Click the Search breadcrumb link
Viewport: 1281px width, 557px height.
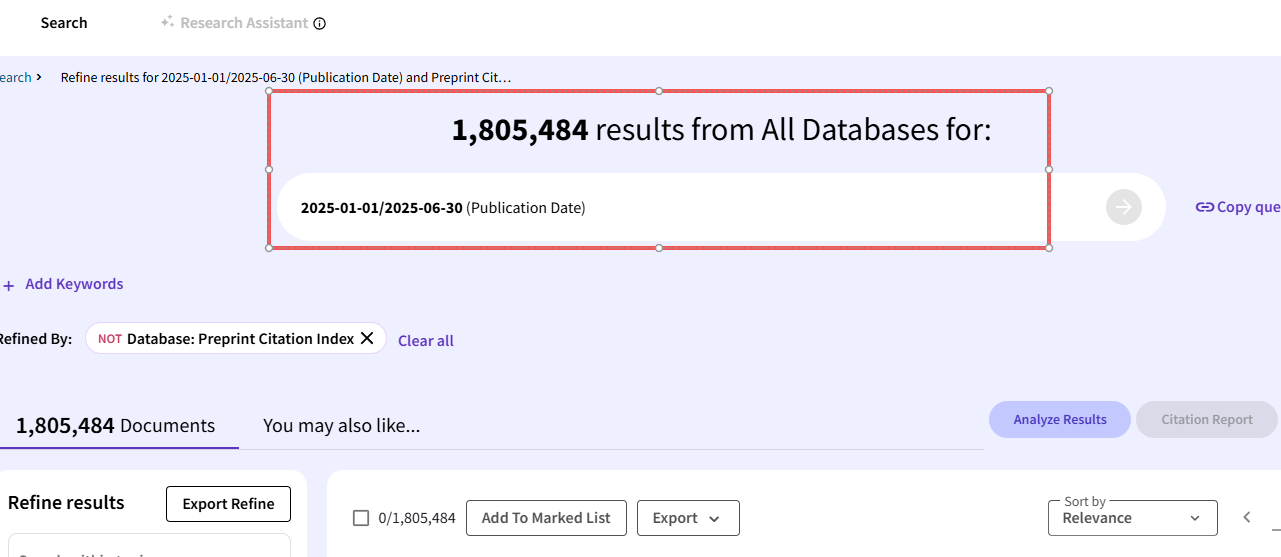(15, 77)
